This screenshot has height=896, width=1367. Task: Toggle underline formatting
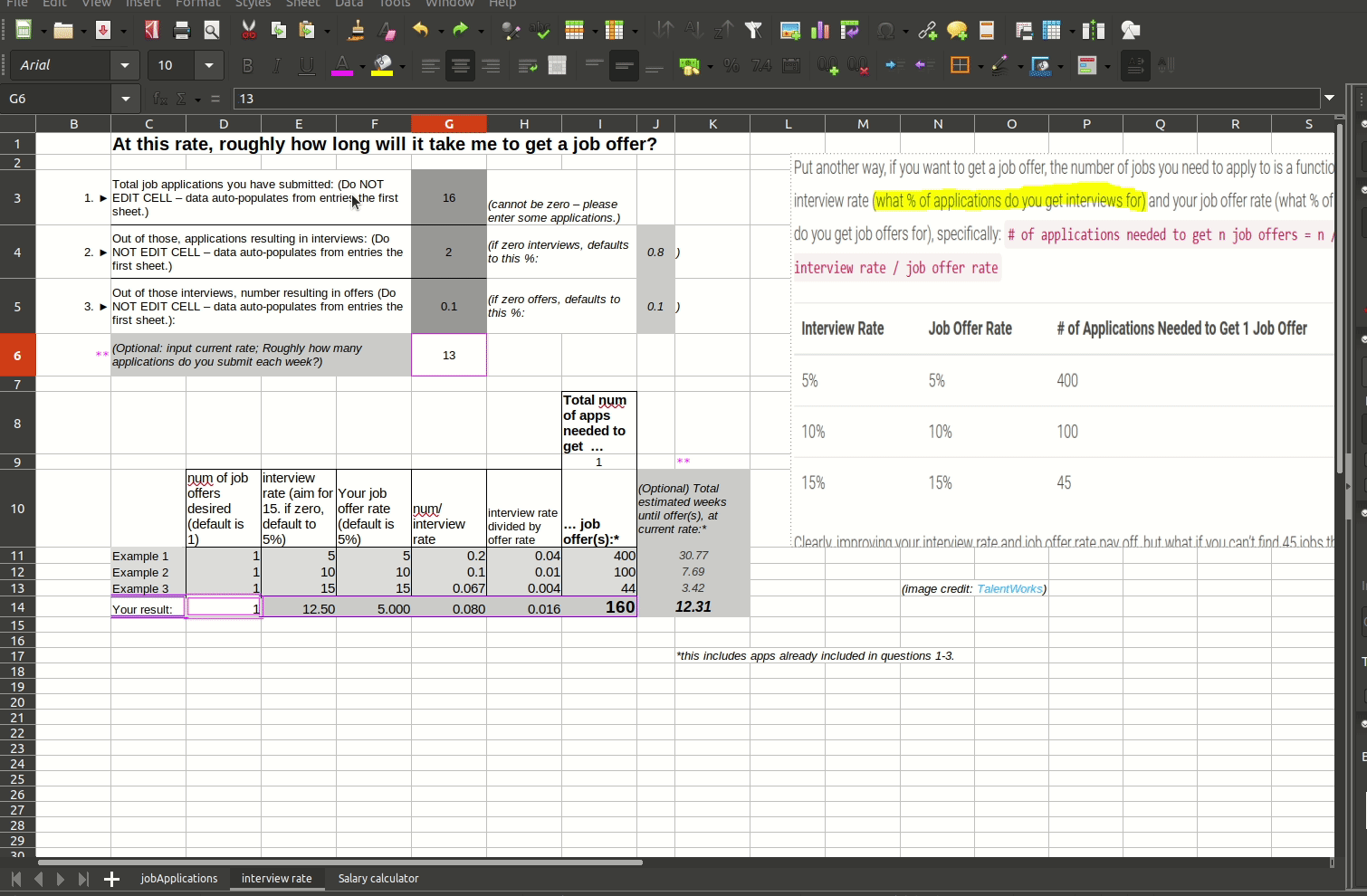point(307,66)
